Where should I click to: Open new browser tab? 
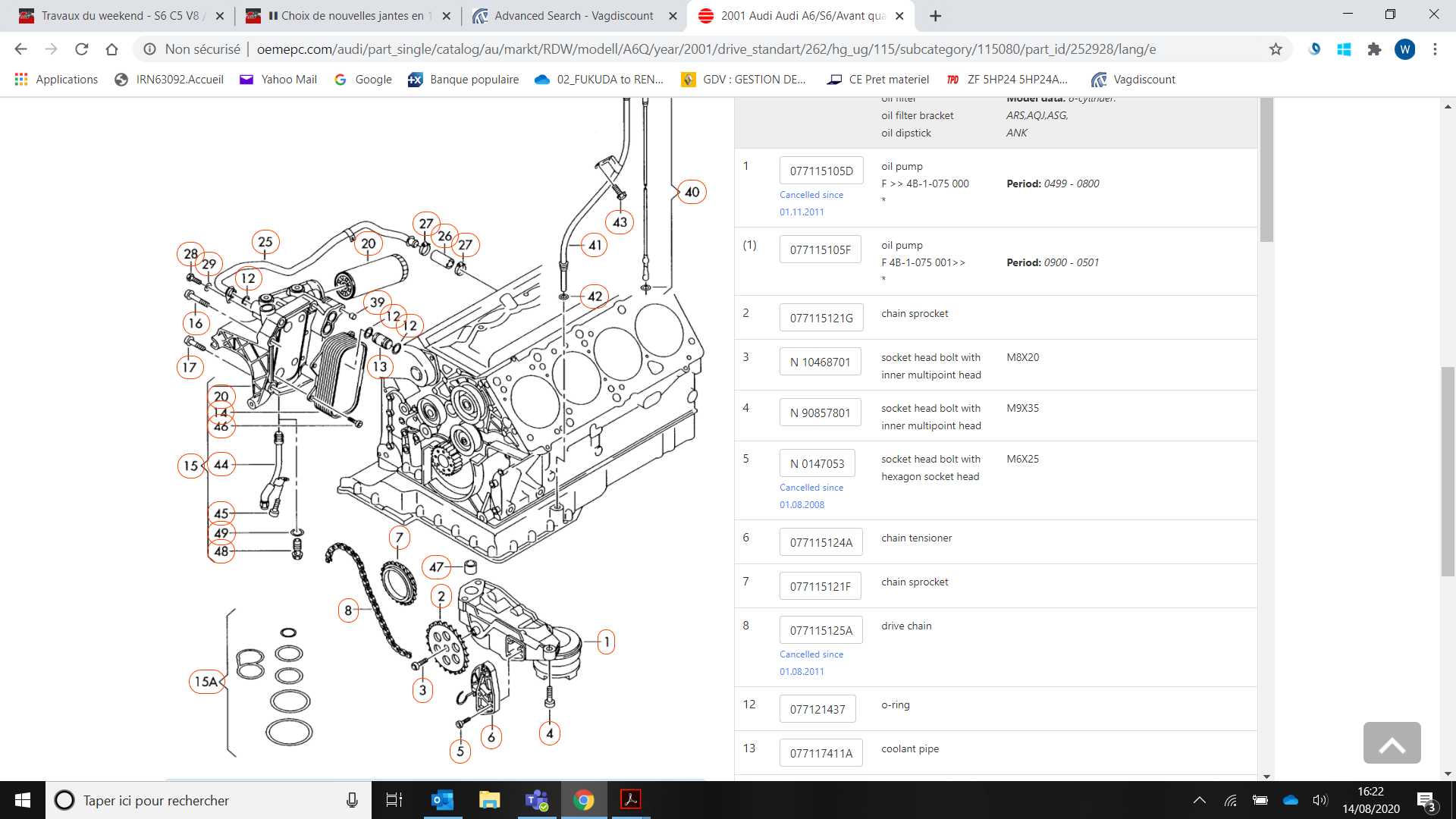click(x=936, y=16)
